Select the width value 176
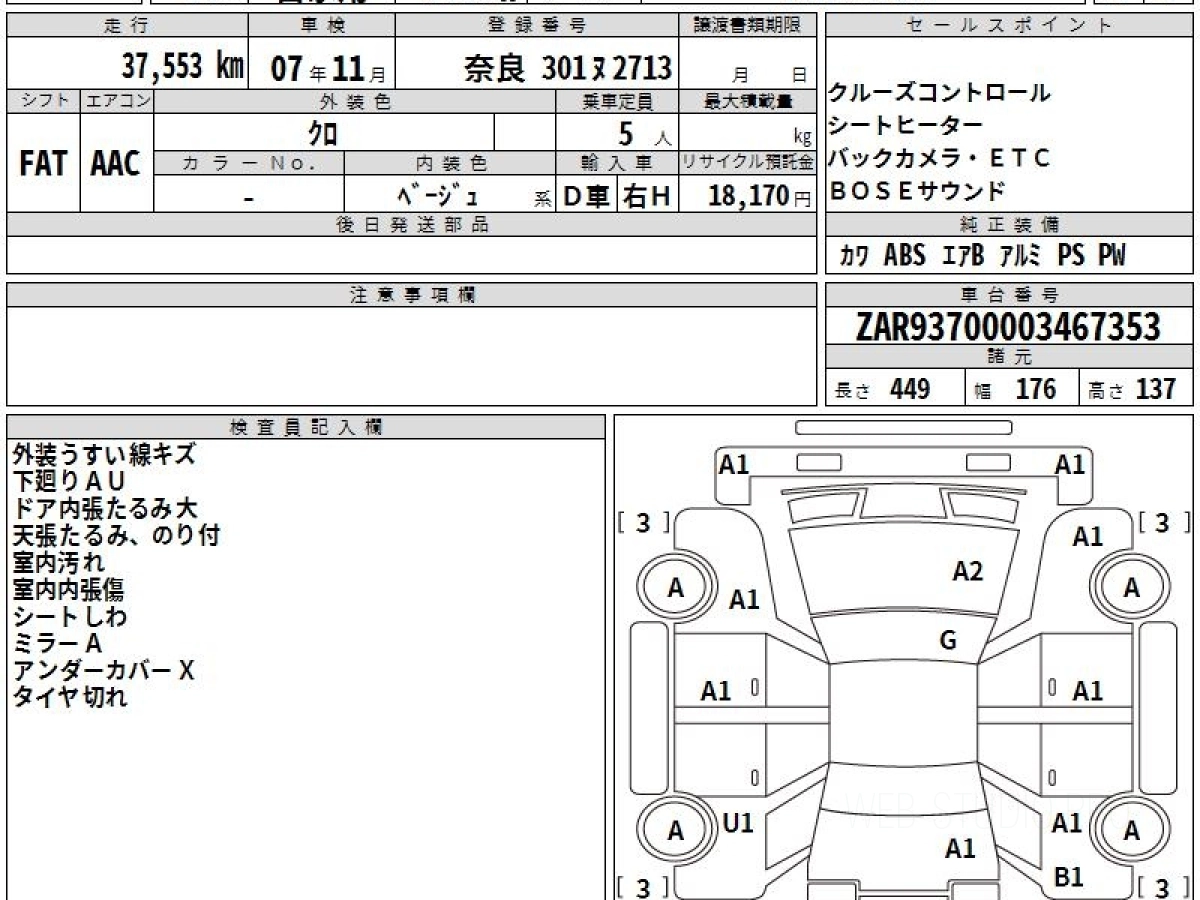Screen dimensions: 1200x900 click(x=1035, y=389)
